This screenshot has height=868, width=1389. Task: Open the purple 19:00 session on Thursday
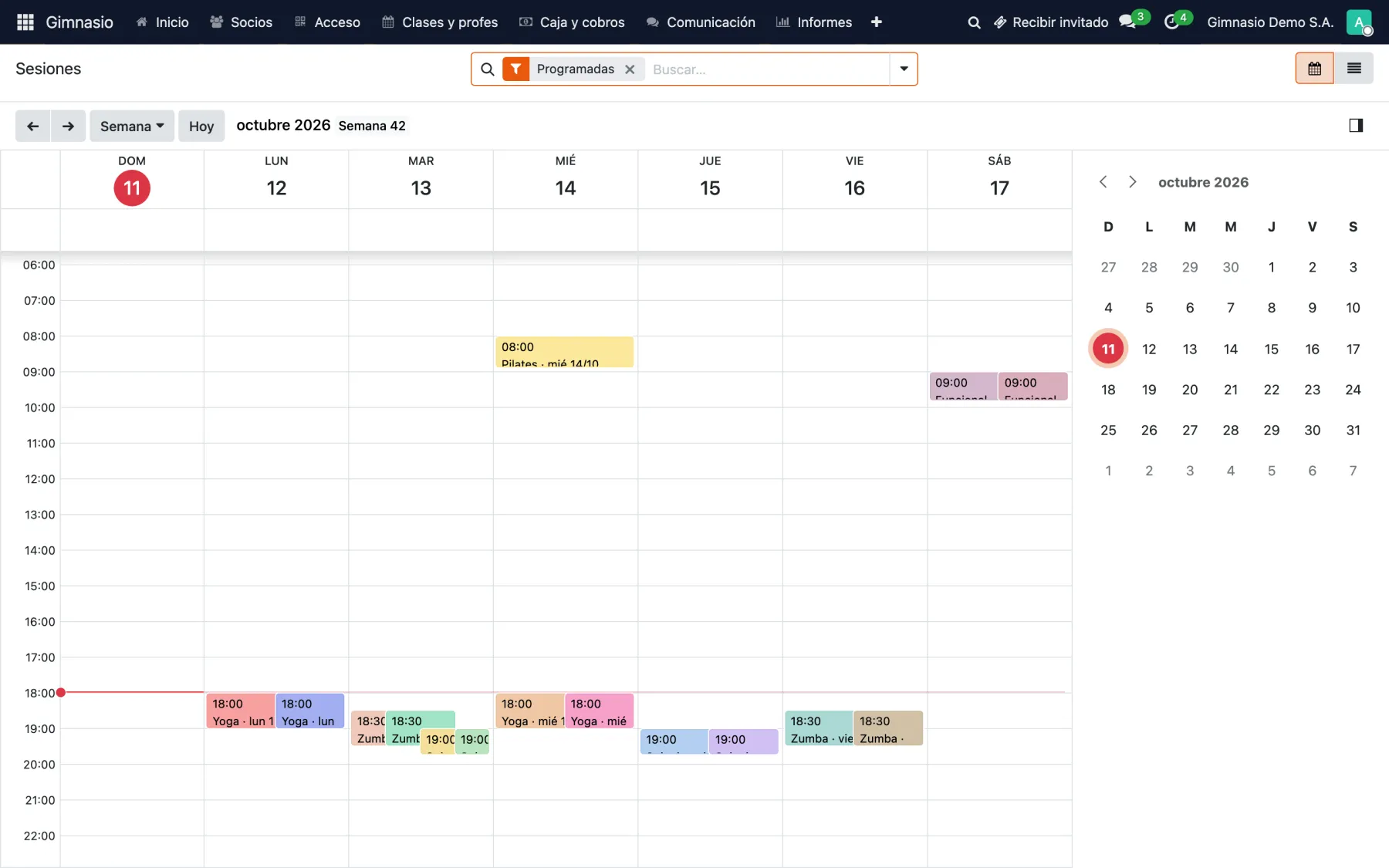[x=744, y=741]
